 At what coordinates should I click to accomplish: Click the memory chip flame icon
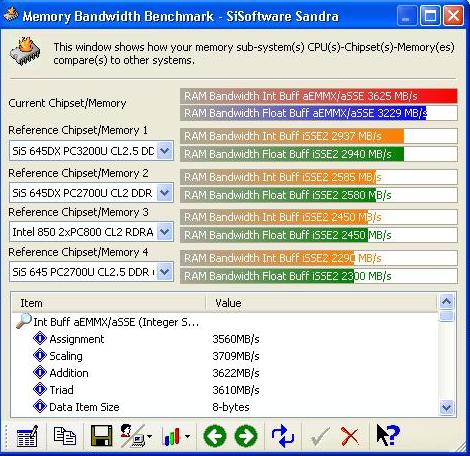(25, 51)
